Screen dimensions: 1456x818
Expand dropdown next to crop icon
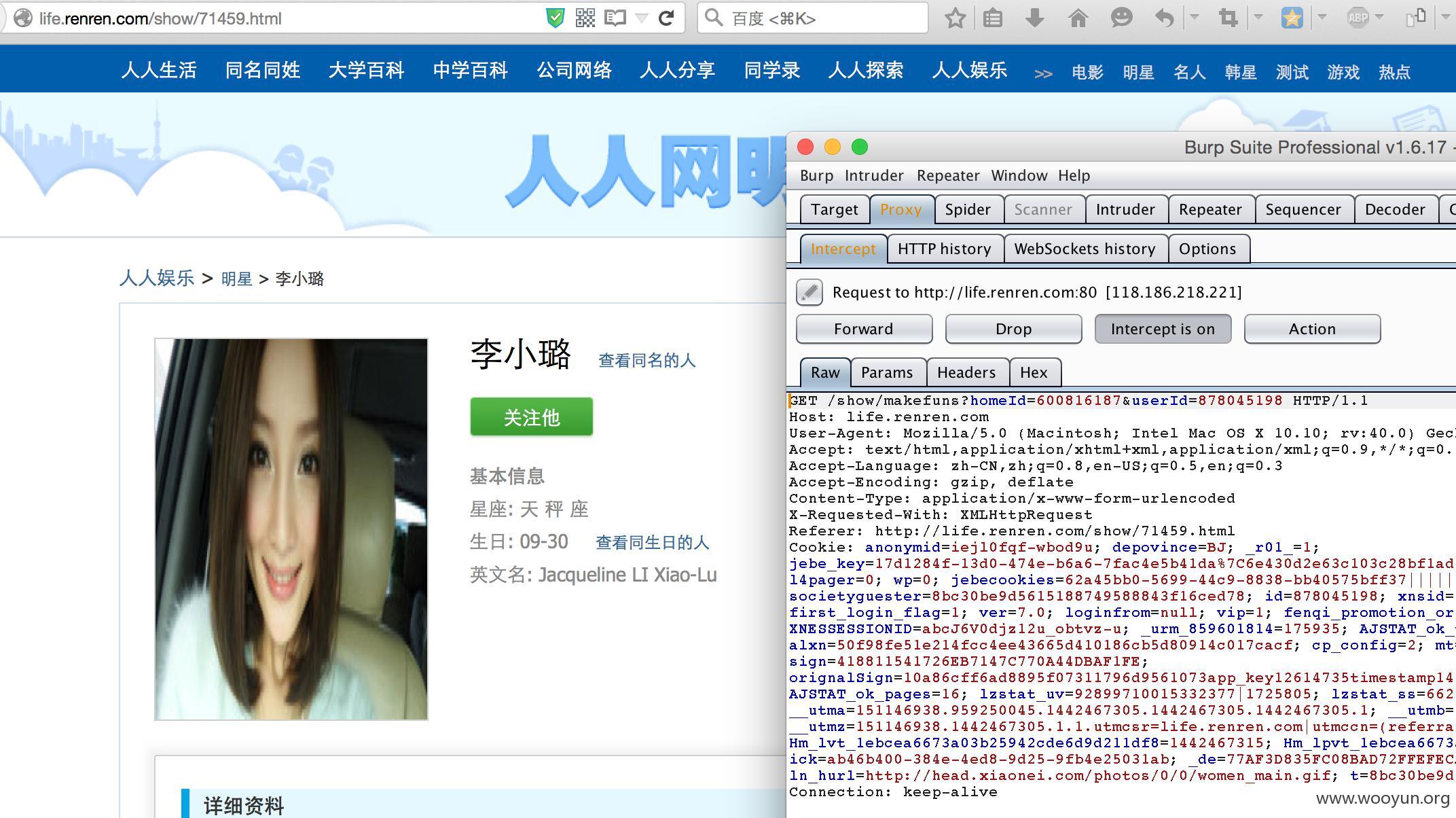(1258, 17)
